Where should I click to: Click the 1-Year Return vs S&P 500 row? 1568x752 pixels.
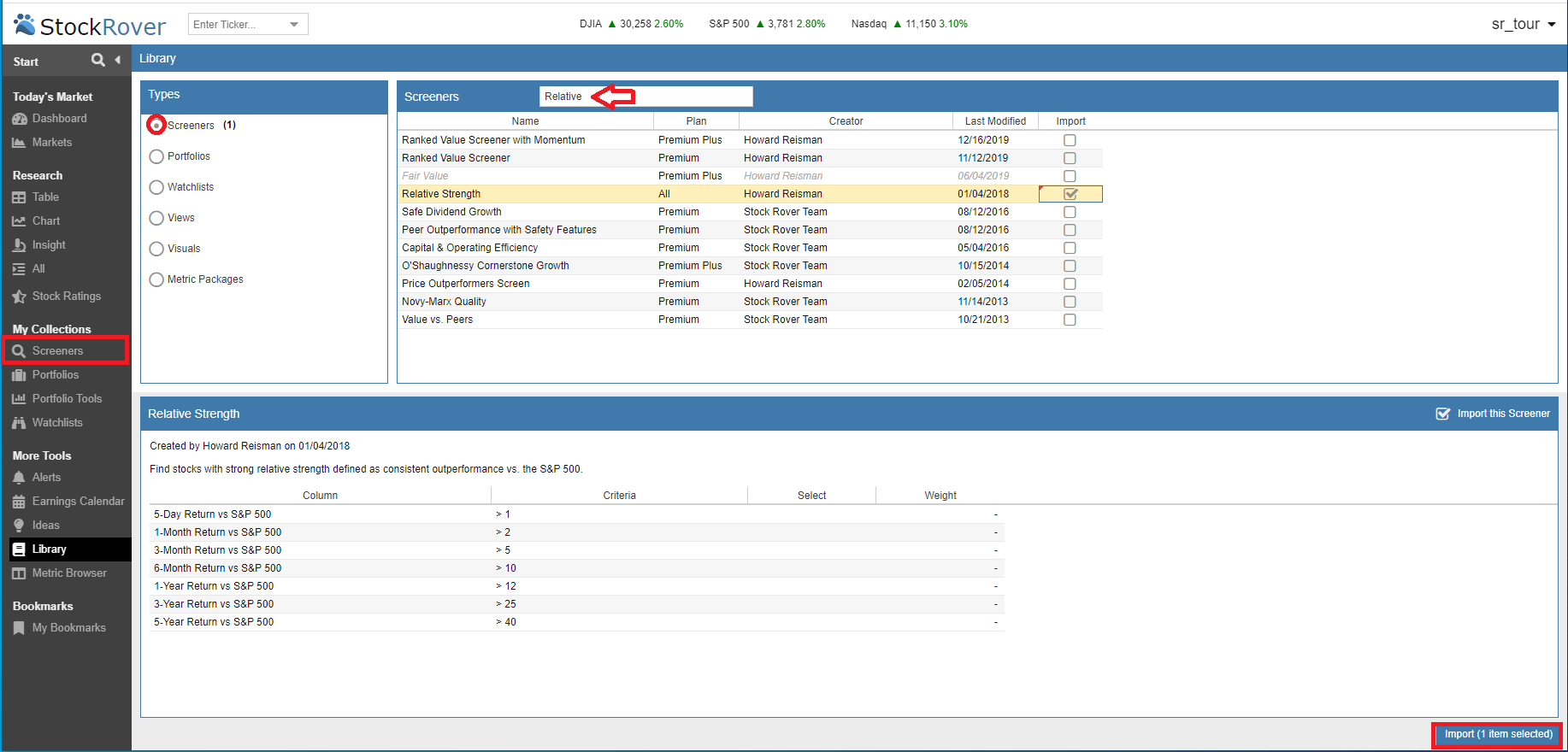576,586
